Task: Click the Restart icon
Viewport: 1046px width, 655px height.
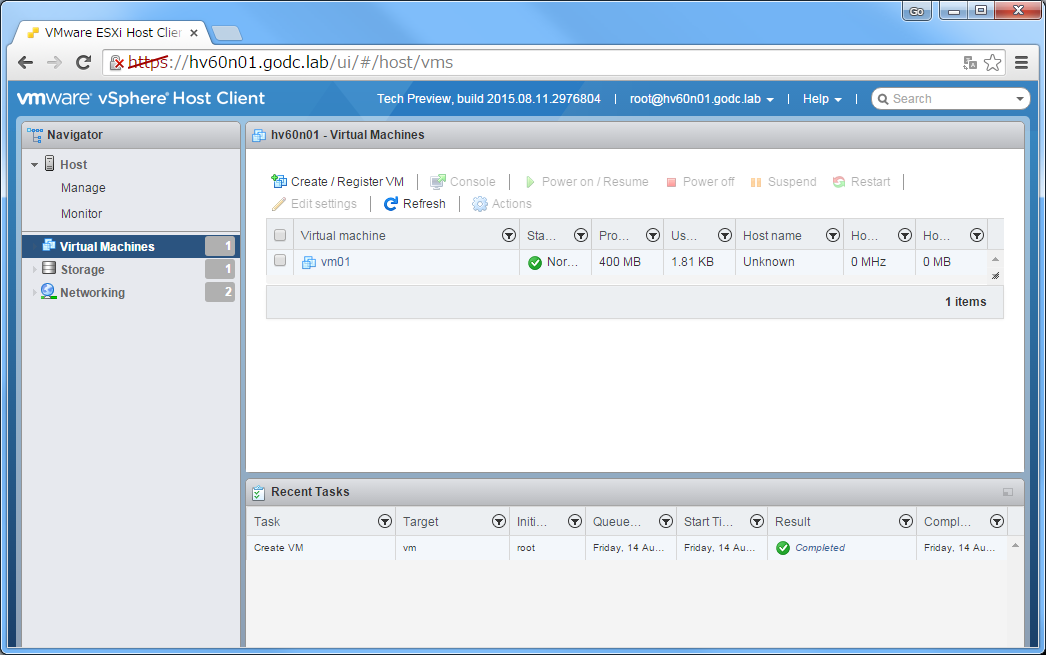Action: pyautogui.click(x=839, y=181)
